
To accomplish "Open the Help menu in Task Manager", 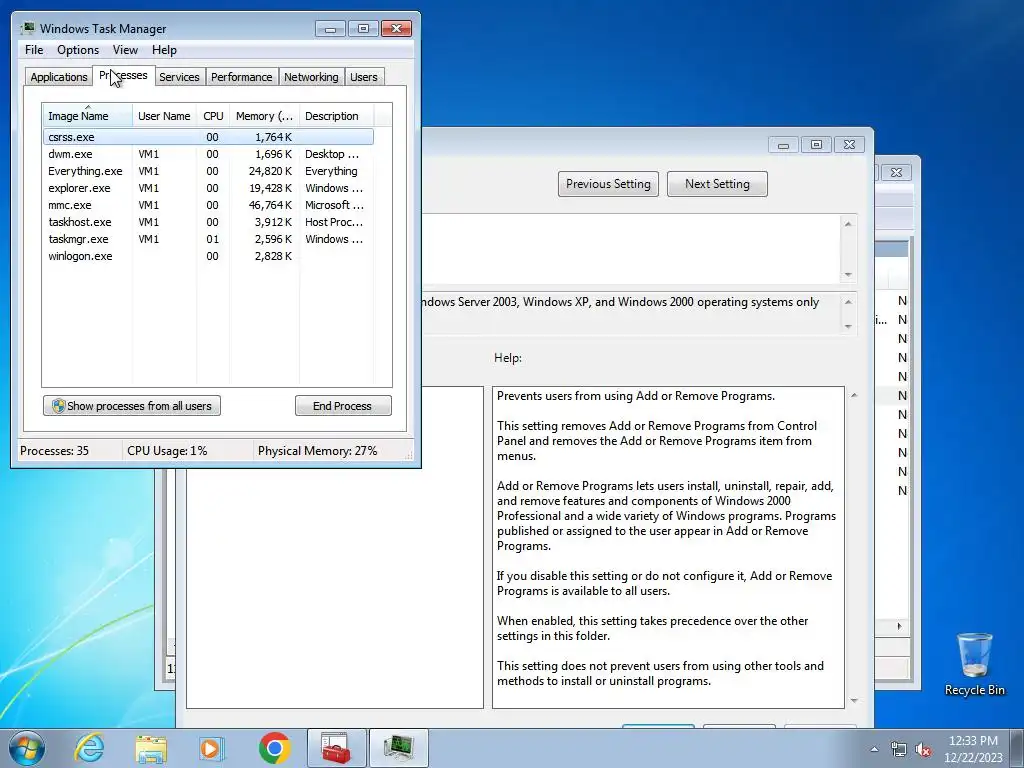I will pyautogui.click(x=164, y=50).
